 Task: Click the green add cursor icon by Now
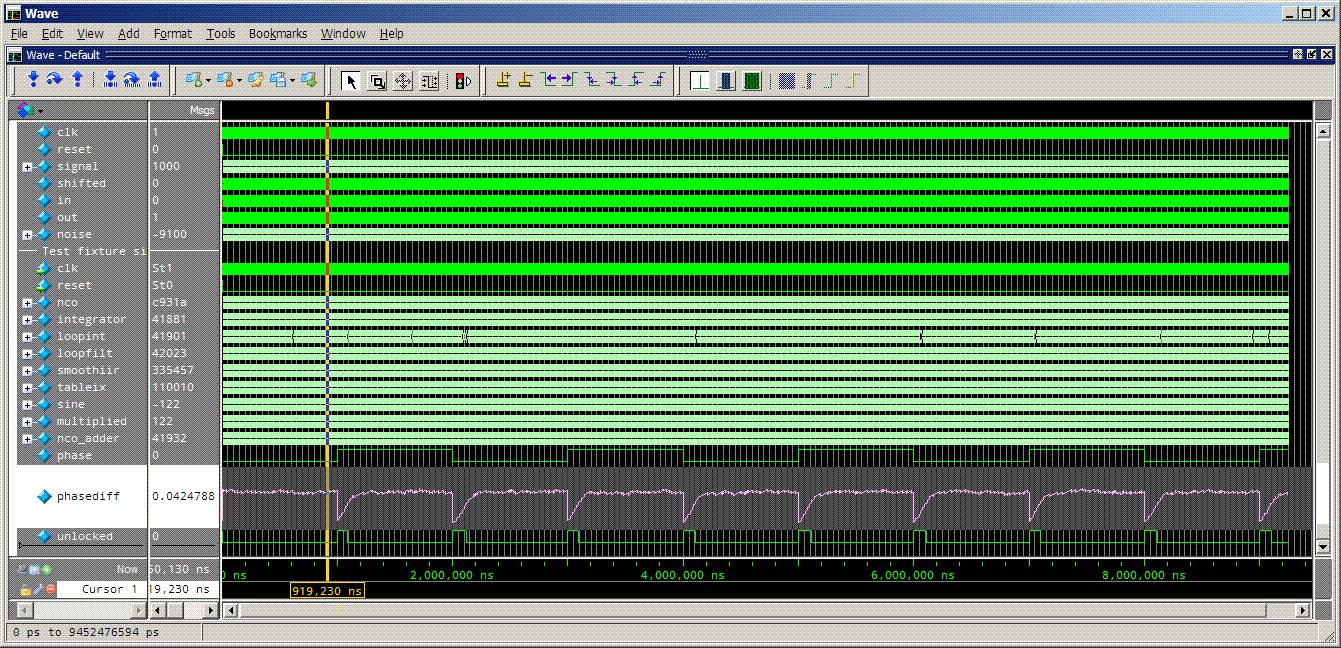[46, 569]
